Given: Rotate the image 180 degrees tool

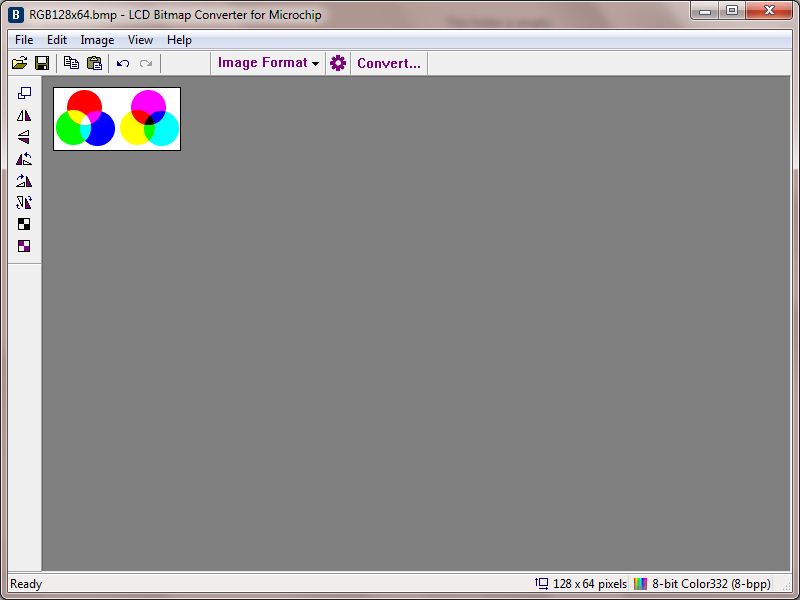Looking at the screenshot, I should [x=24, y=203].
